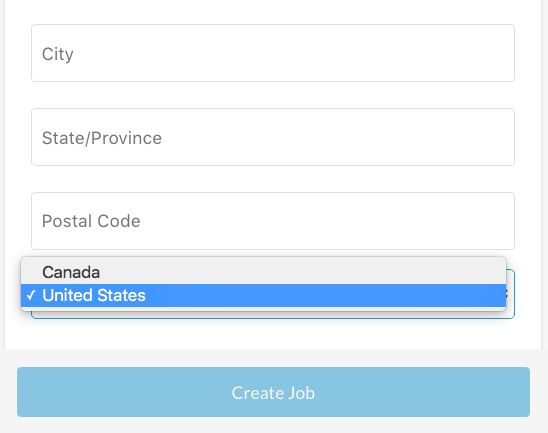Click the empty right side of the Canada row
The width and height of the screenshot is (548, 433).
point(349,272)
